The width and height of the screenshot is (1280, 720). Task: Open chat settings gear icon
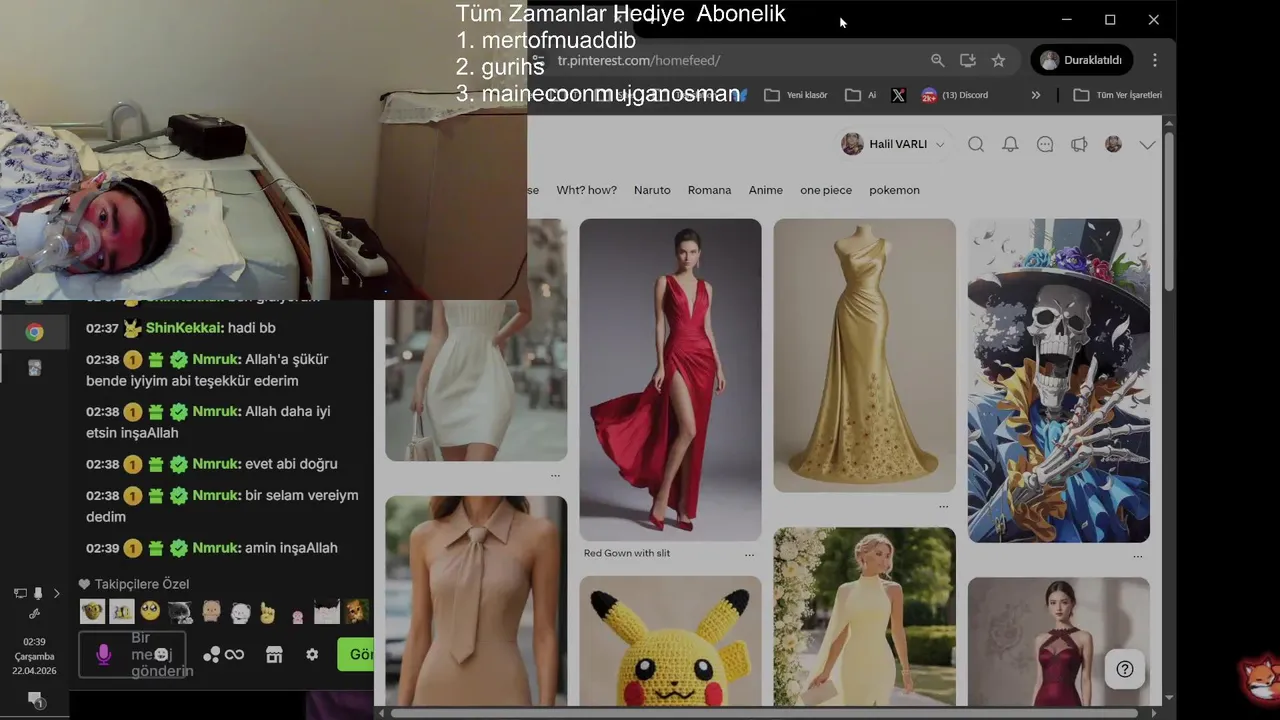pyautogui.click(x=312, y=655)
